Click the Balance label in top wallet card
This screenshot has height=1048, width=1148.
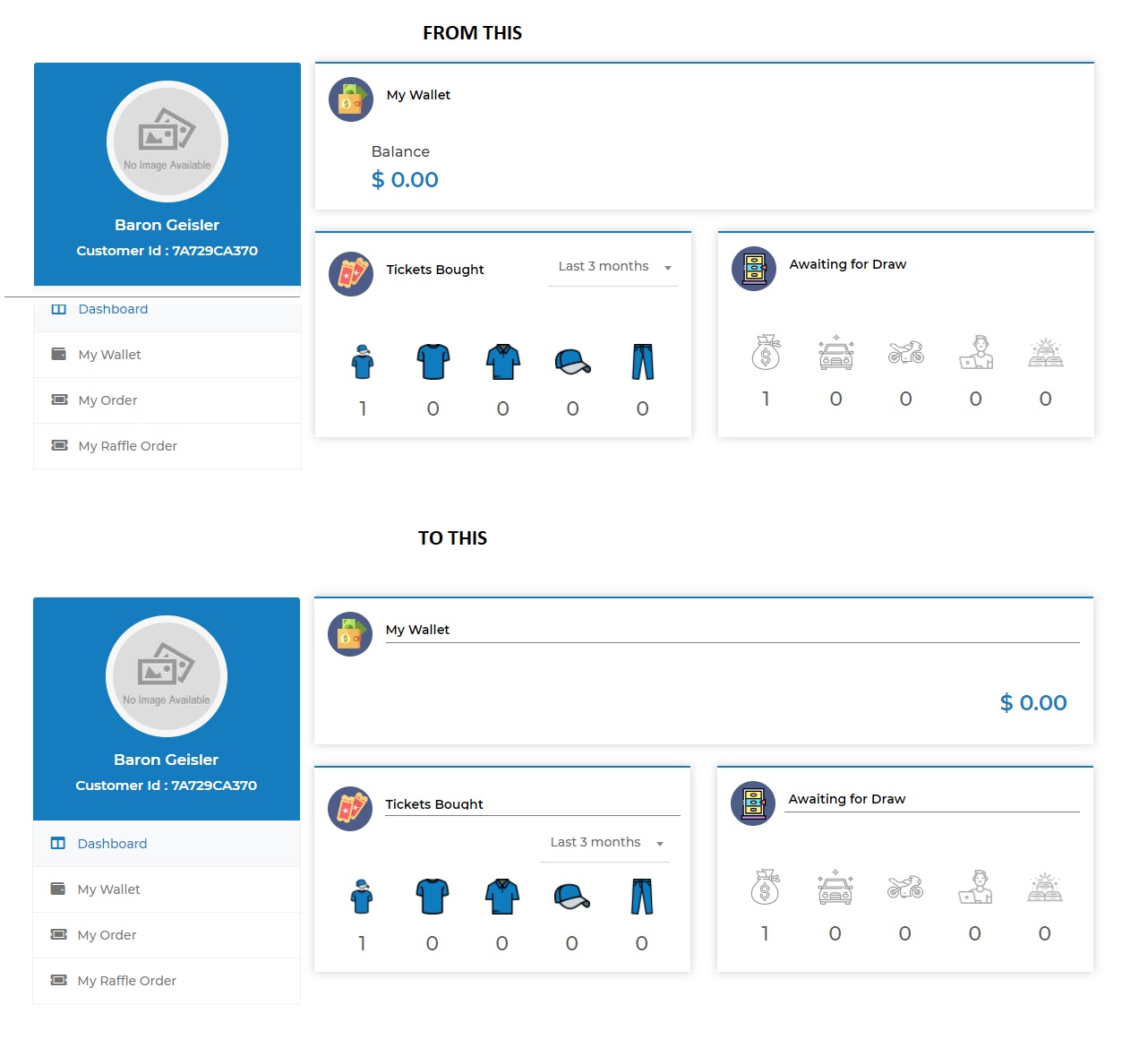click(x=400, y=152)
